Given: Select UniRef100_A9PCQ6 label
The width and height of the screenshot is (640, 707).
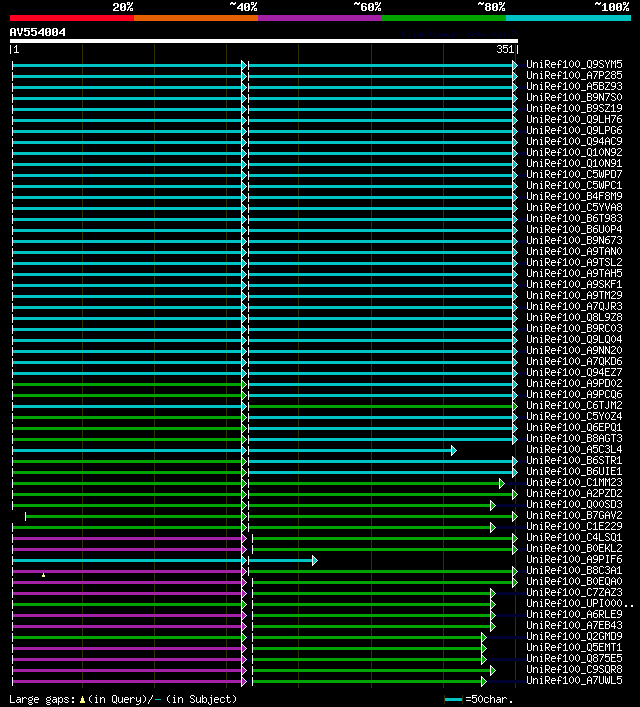Looking at the screenshot, I should point(574,395).
